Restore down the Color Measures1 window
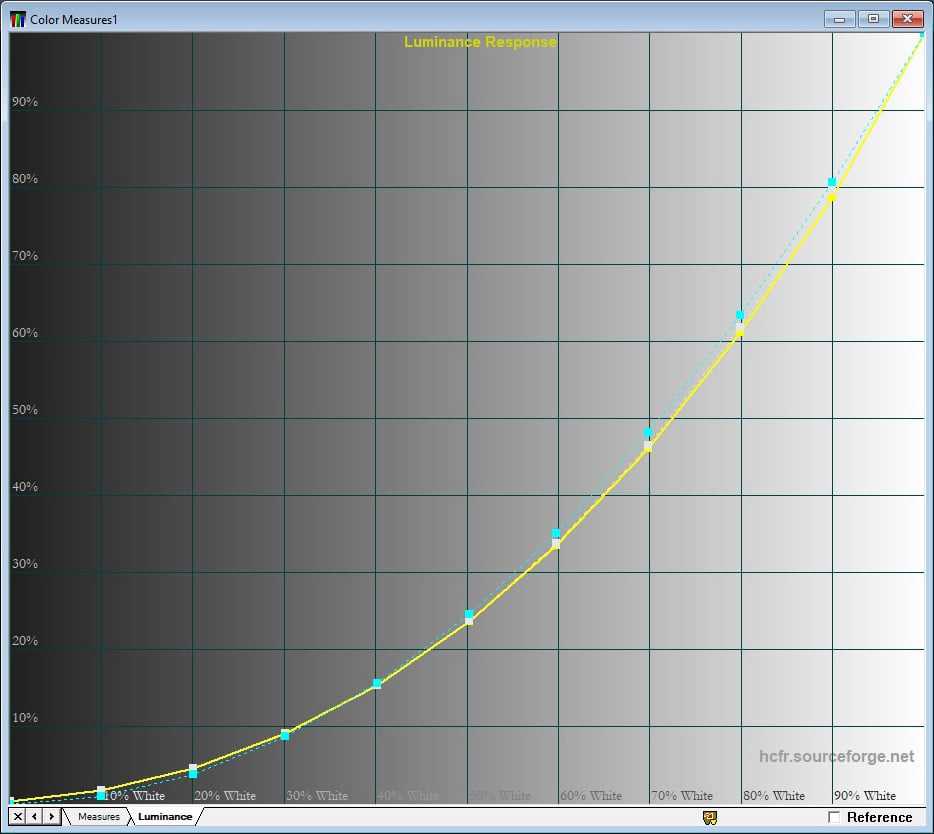 (873, 18)
